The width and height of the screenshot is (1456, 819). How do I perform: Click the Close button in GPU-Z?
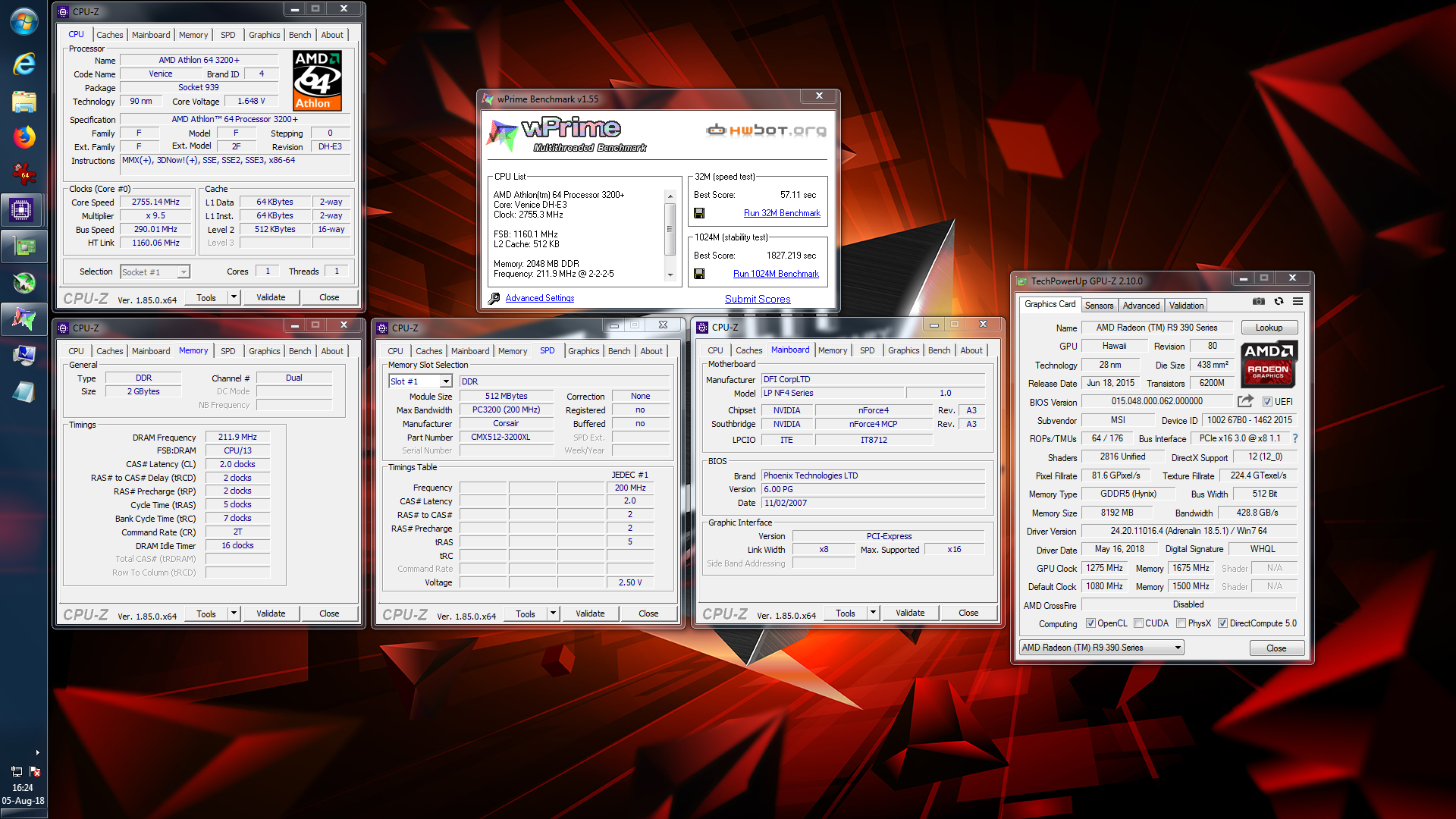[x=1276, y=648]
